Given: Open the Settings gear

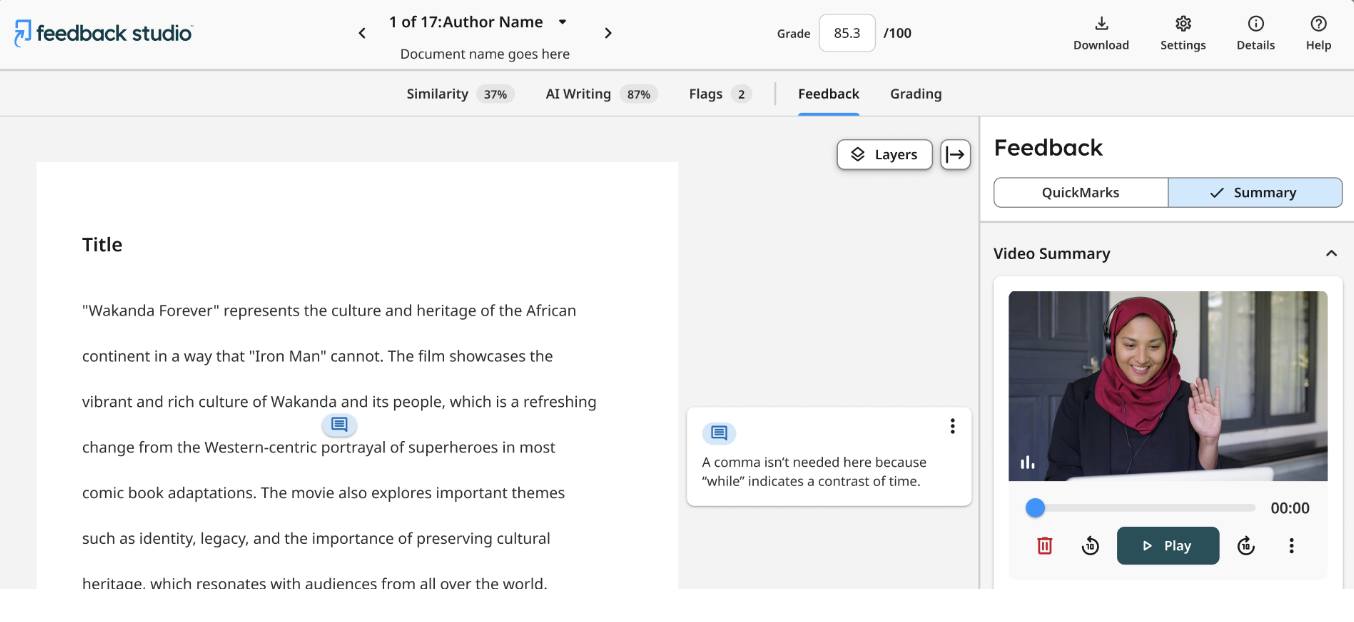Looking at the screenshot, I should pyautogui.click(x=1183, y=24).
